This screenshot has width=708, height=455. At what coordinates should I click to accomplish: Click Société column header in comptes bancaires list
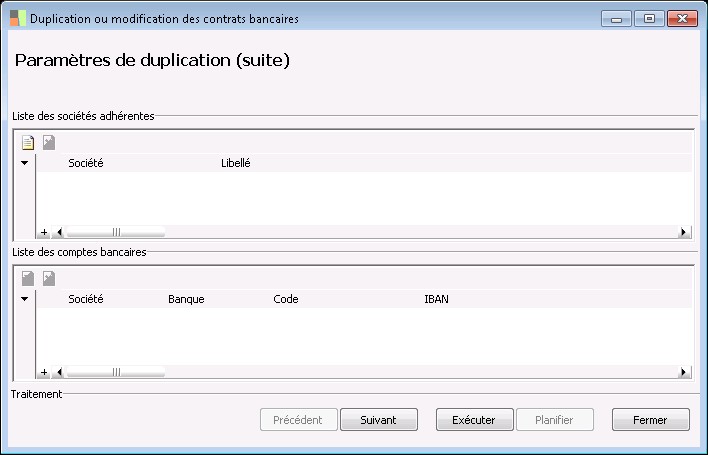86,299
